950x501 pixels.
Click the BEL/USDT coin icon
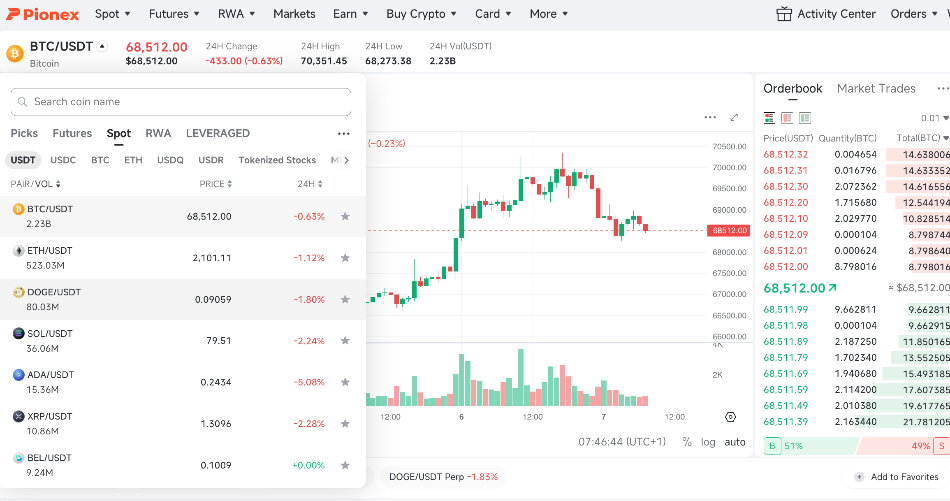pos(19,458)
